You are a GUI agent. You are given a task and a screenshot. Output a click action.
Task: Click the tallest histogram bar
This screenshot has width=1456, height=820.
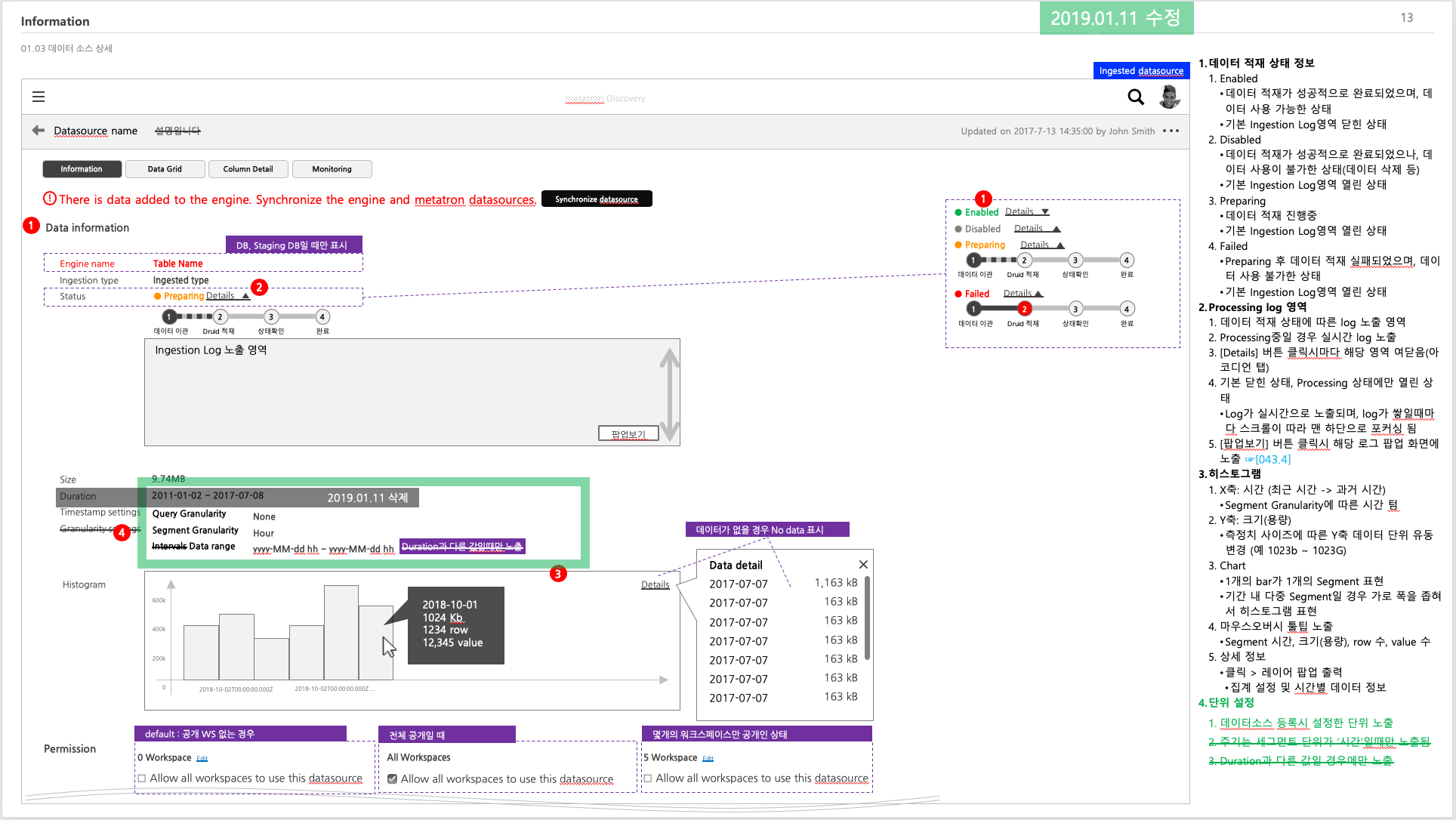(341, 633)
